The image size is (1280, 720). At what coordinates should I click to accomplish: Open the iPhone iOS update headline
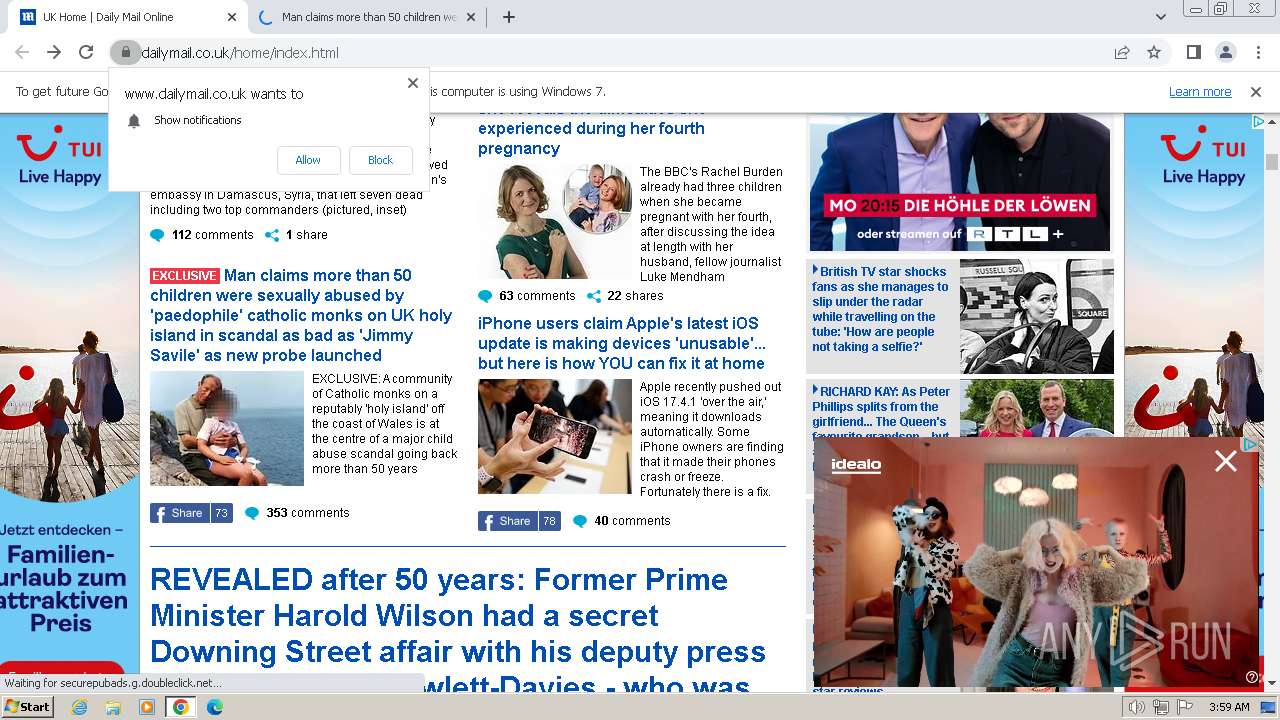(x=622, y=343)
